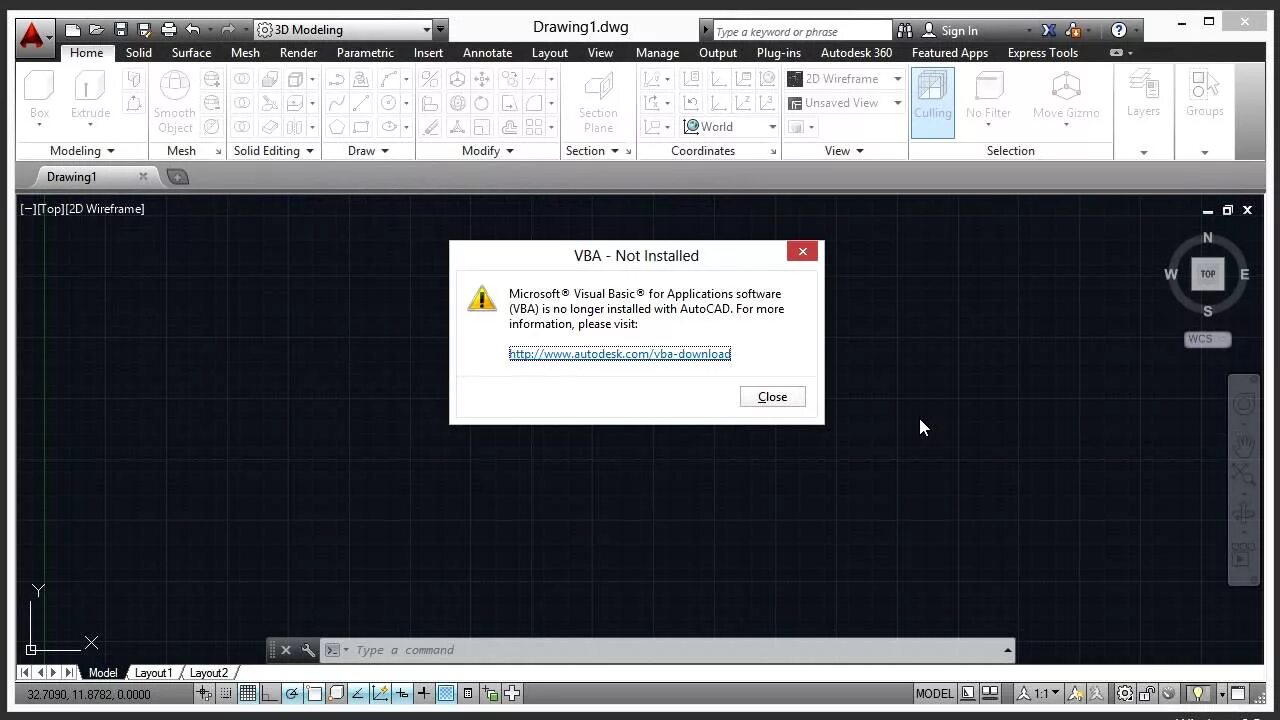Click the MODEL space button in status bar

(934, 693)
